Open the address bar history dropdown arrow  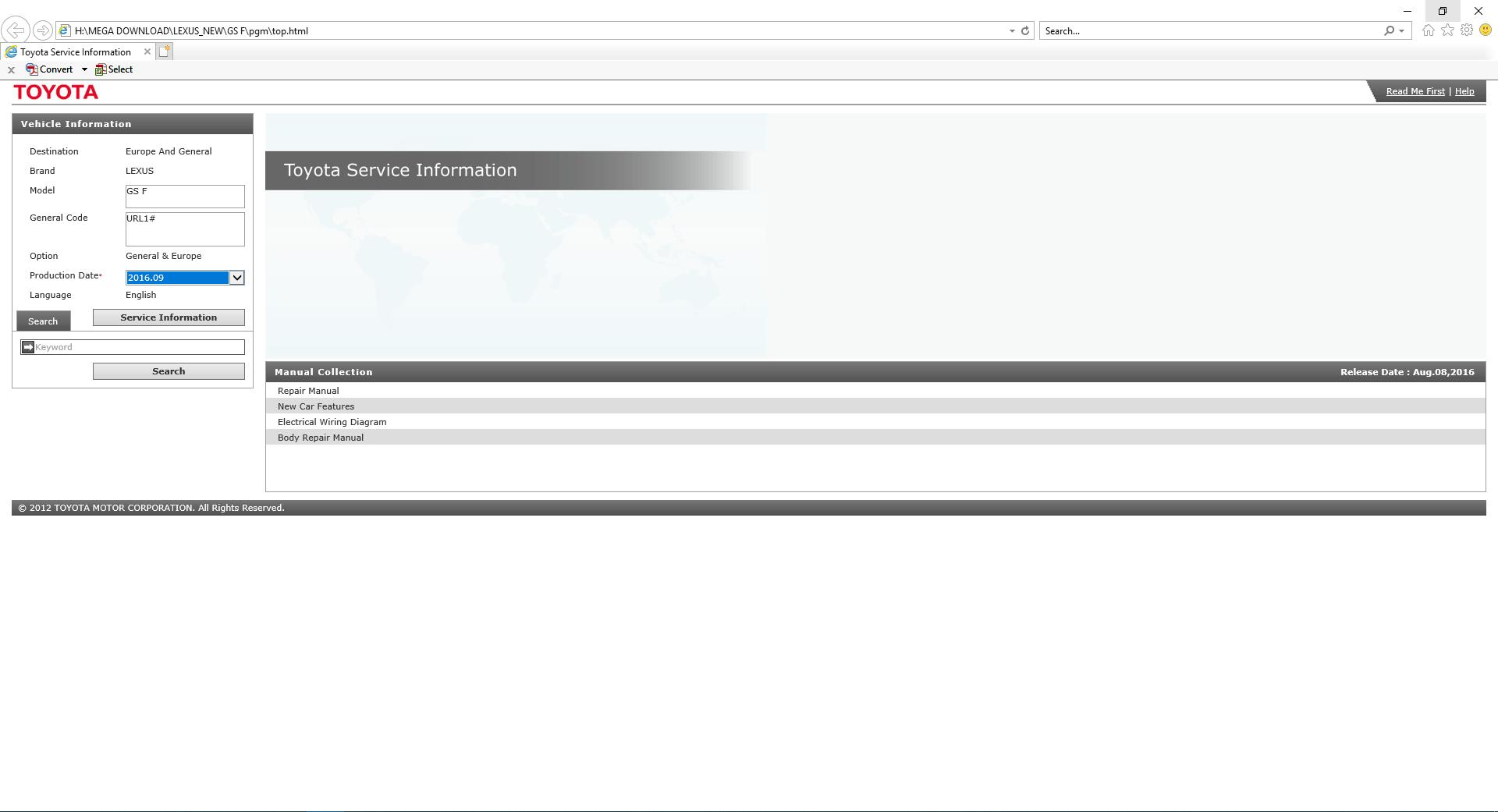pos(1012,31)
